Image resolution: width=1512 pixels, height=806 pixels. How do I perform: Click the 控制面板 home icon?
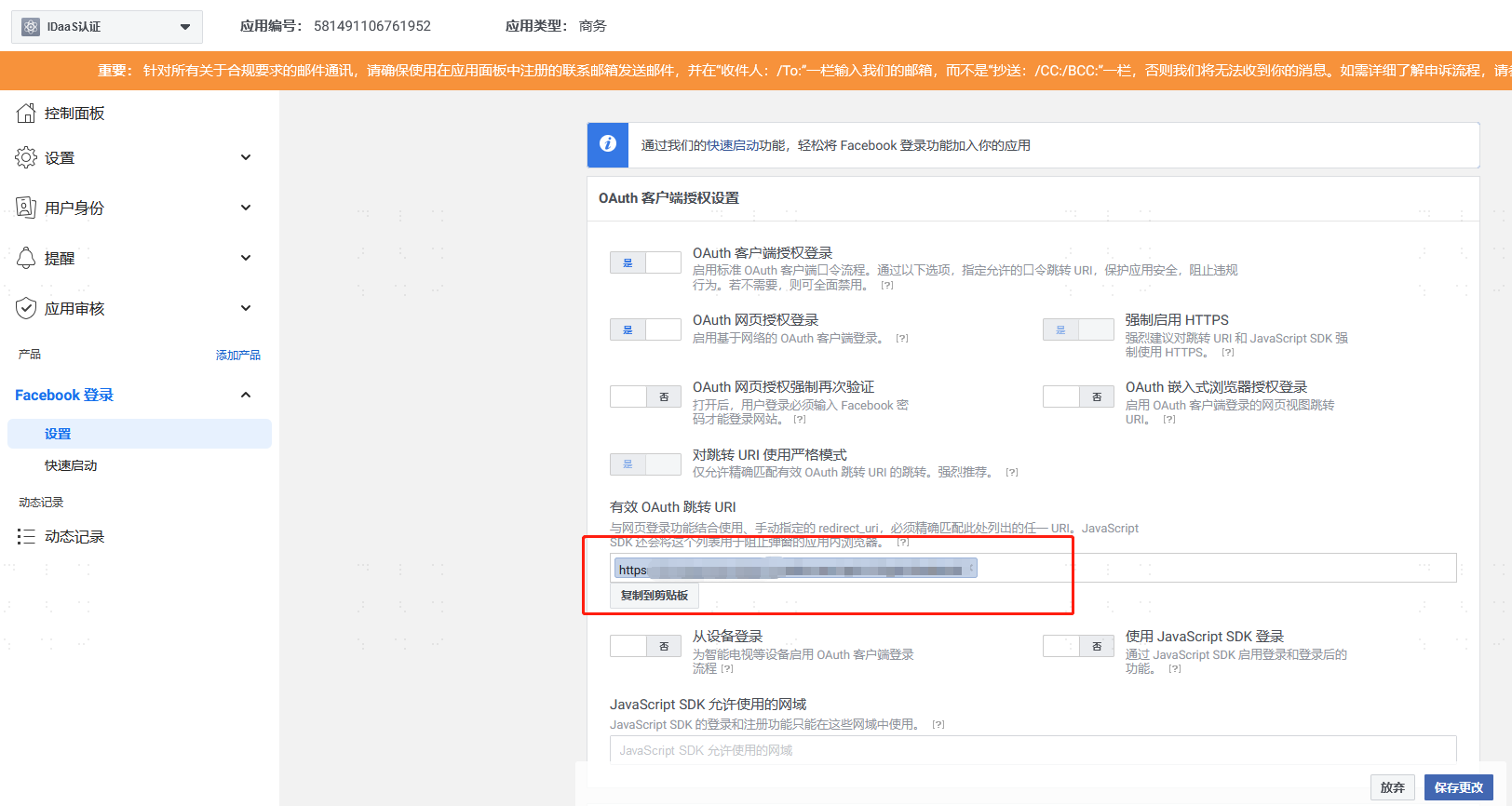[x=26, y=114]
